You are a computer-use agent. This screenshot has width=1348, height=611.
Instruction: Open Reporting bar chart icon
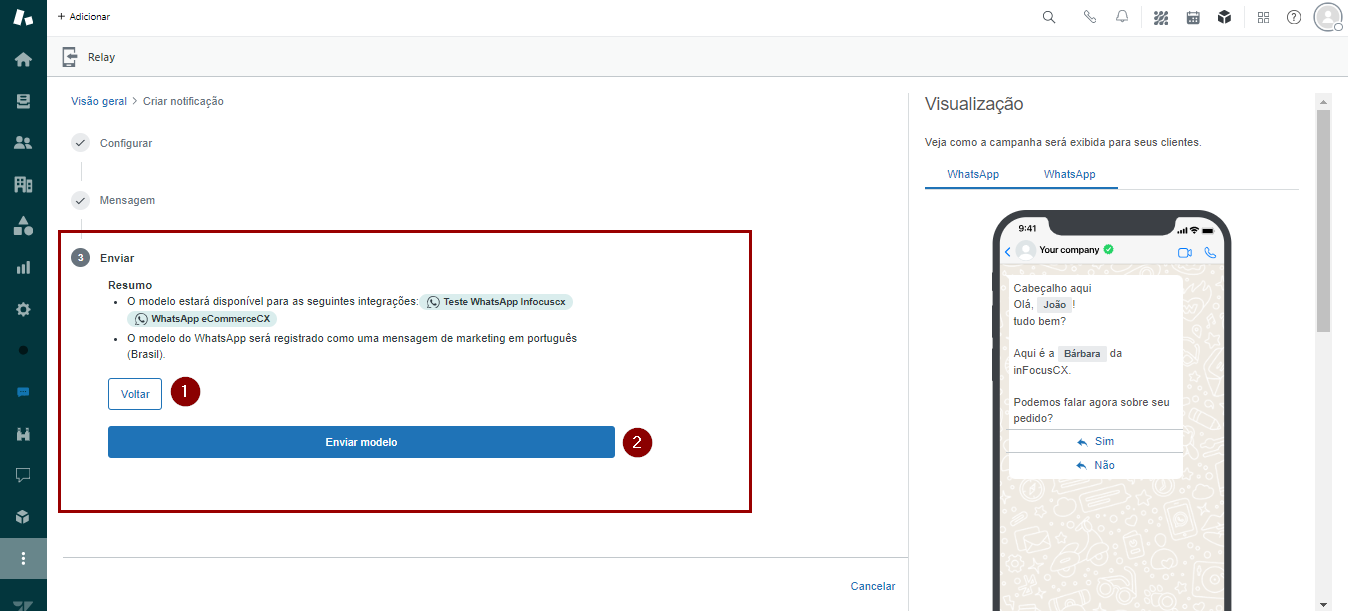(x=23, y=267)
